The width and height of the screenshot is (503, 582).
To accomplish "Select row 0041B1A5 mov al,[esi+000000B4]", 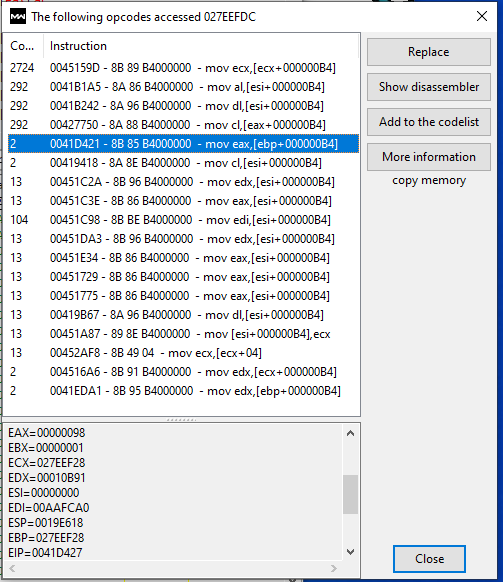I will pos(183,87).
